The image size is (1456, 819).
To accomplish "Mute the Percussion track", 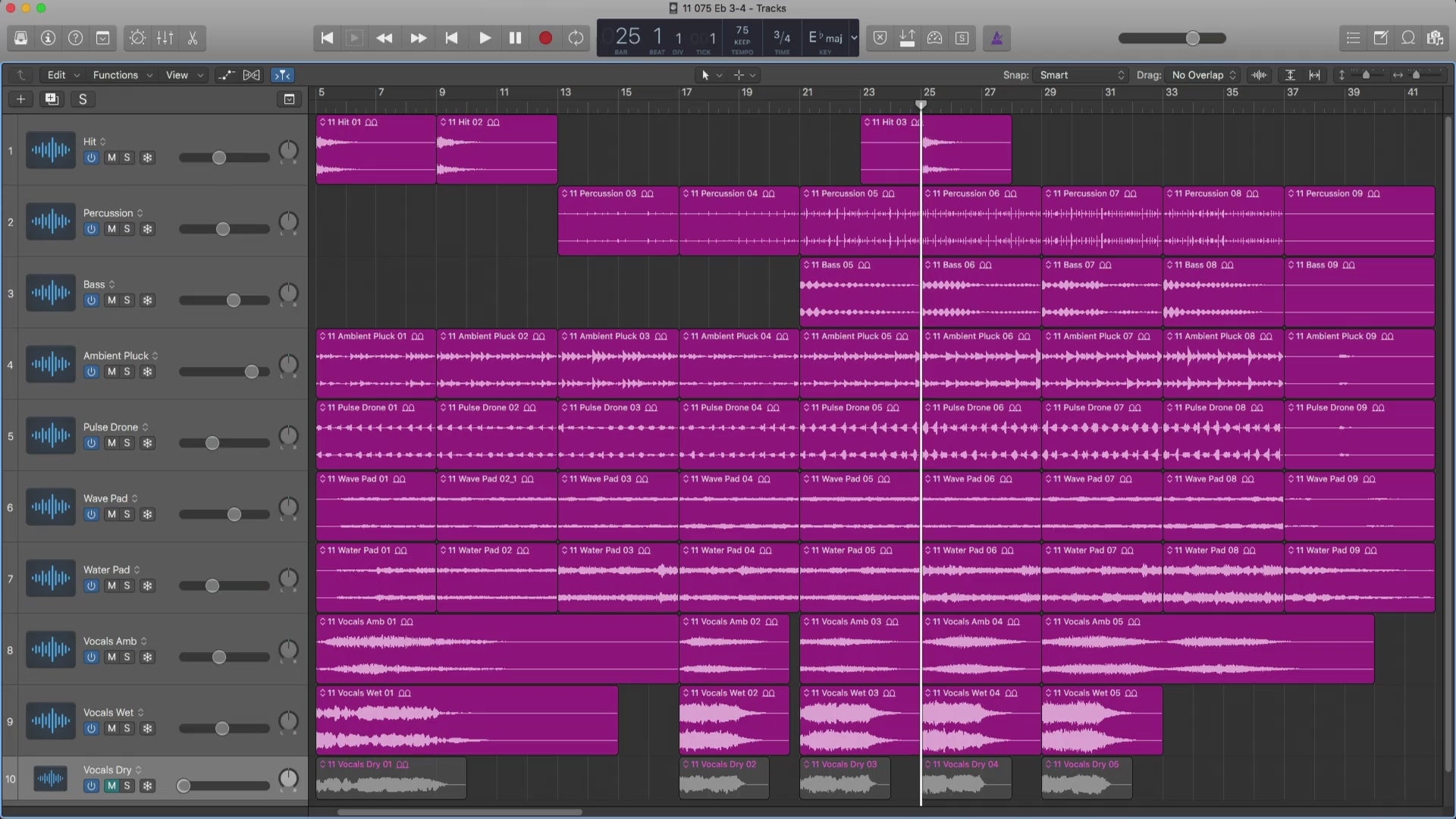I will point(111,229).
